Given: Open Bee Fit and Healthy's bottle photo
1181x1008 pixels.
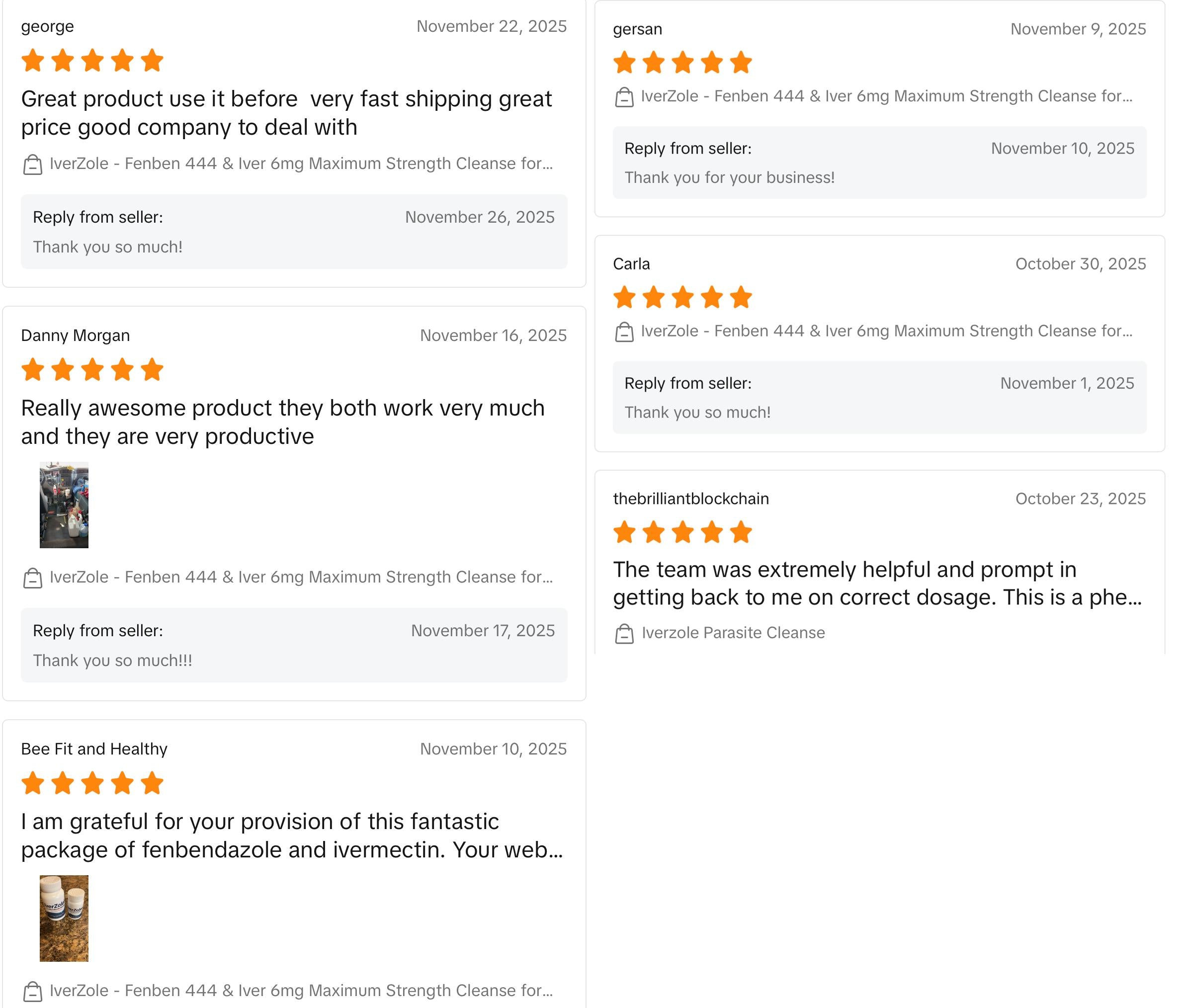Looking at the screenshot, I should 64,918.
